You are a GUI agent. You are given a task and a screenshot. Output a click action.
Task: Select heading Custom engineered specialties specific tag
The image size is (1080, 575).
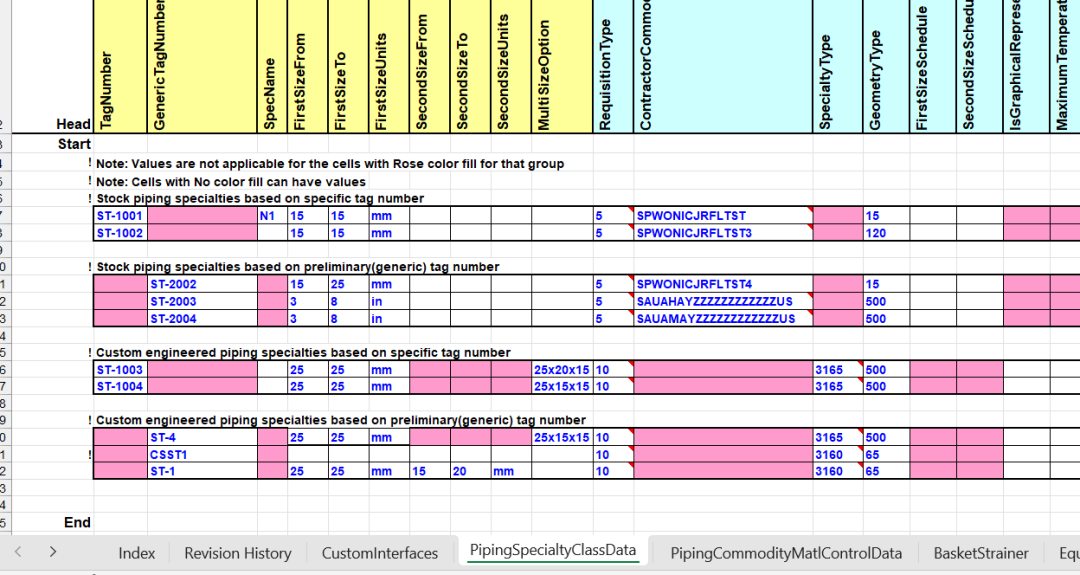point(303,353)
